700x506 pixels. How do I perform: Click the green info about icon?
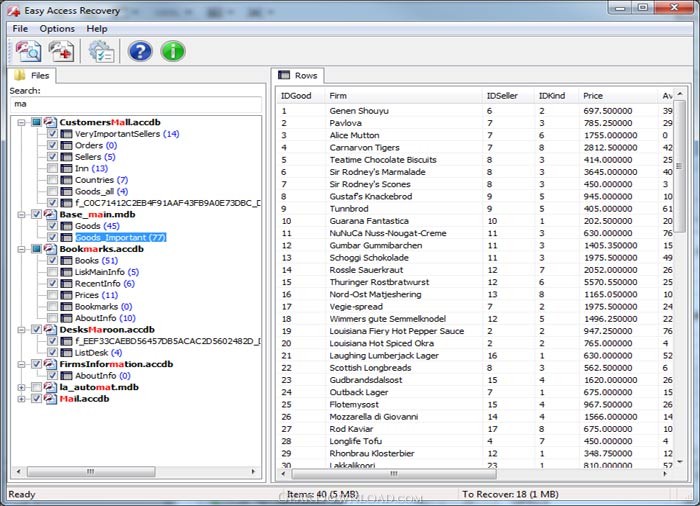[173, 51]
